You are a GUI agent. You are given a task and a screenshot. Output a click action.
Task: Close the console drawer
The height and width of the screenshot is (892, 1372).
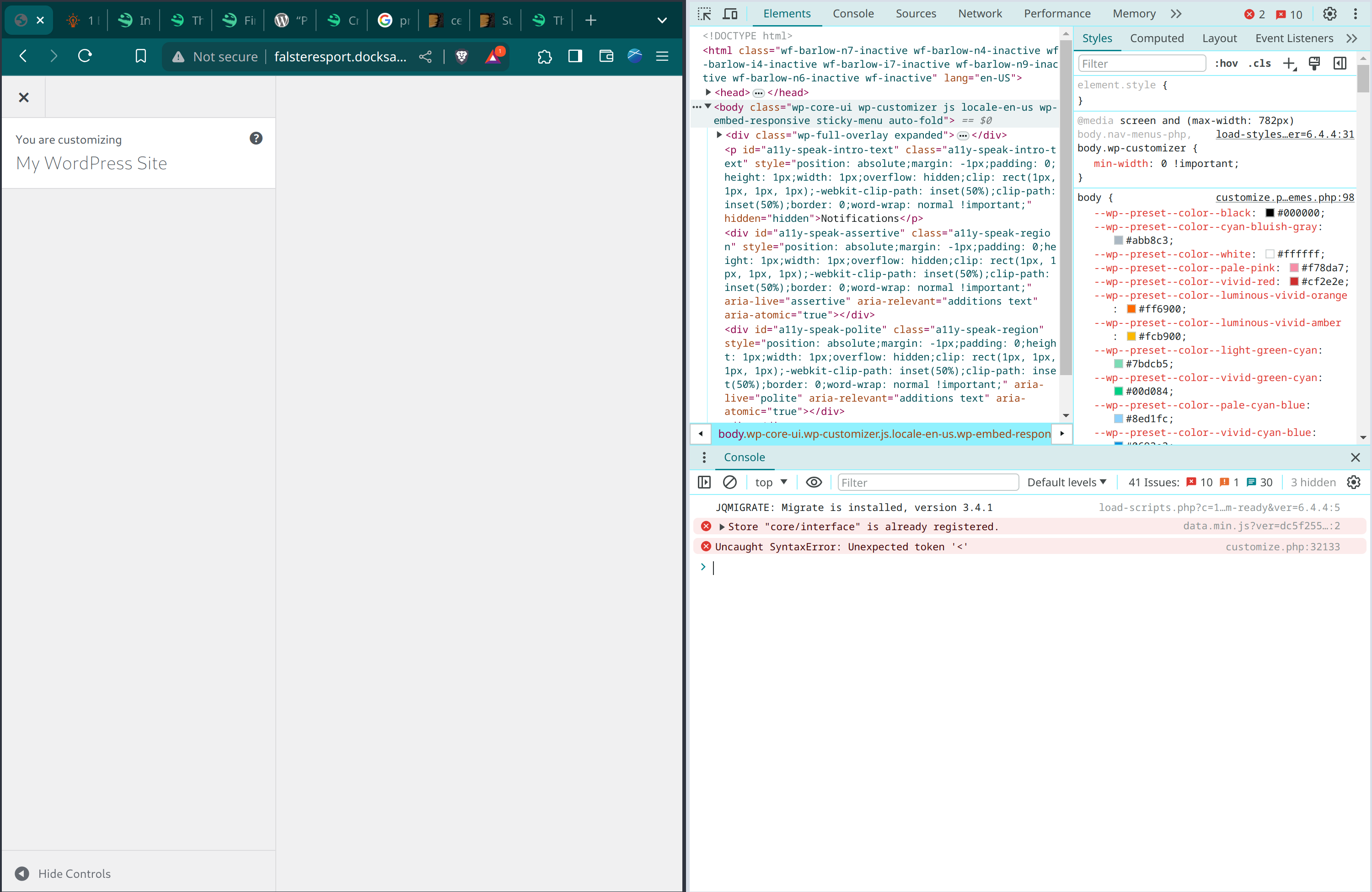(x=1355, y=457)
